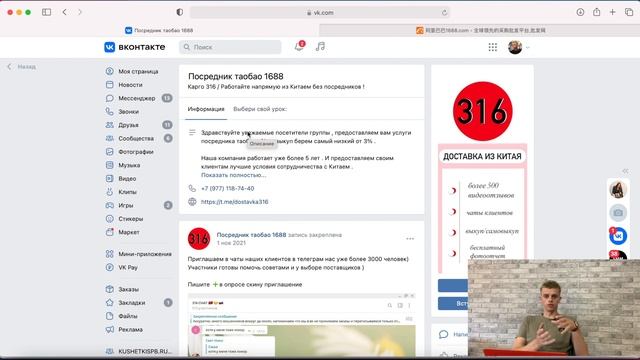Click the Стикеры sidebar icon
The width and height of the screenshot is (640, 360).
coord(109,219)
